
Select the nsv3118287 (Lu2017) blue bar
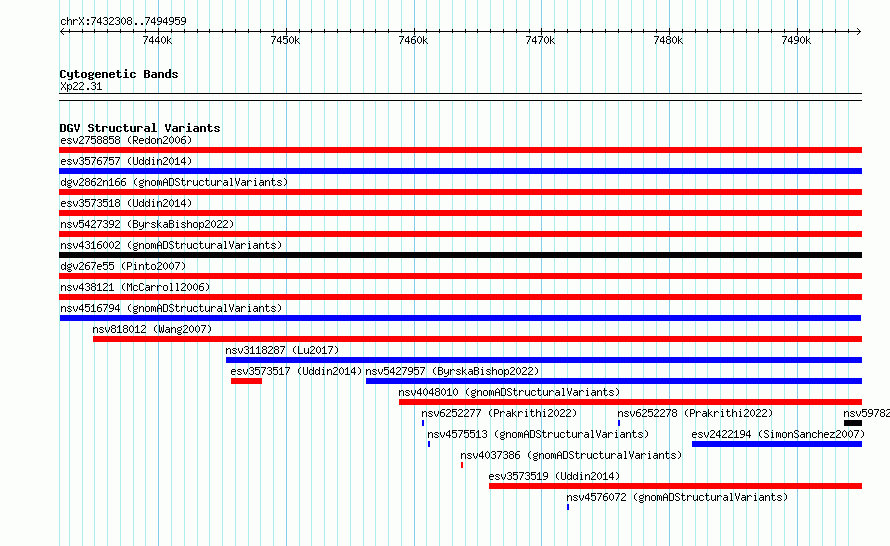point(544,360)
